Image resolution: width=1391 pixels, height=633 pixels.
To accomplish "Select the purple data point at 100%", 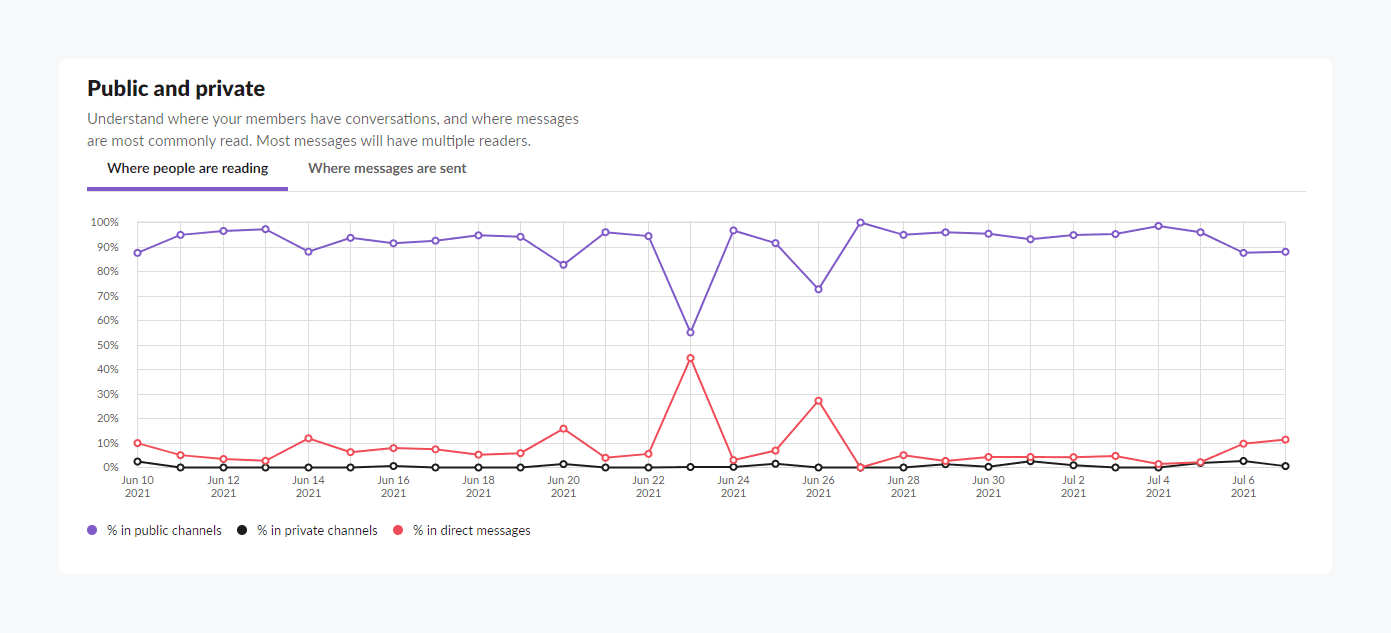I will click(x=860, y=223).
